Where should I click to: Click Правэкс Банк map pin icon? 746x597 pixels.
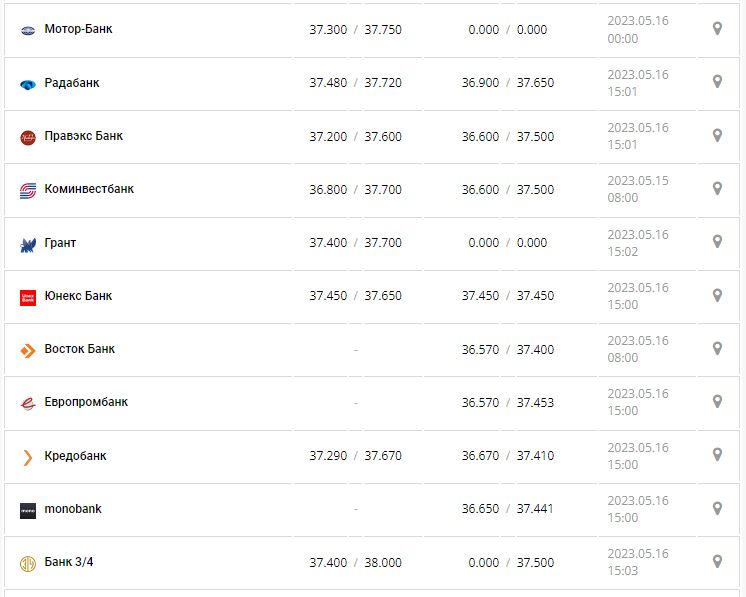pos(717,135)
